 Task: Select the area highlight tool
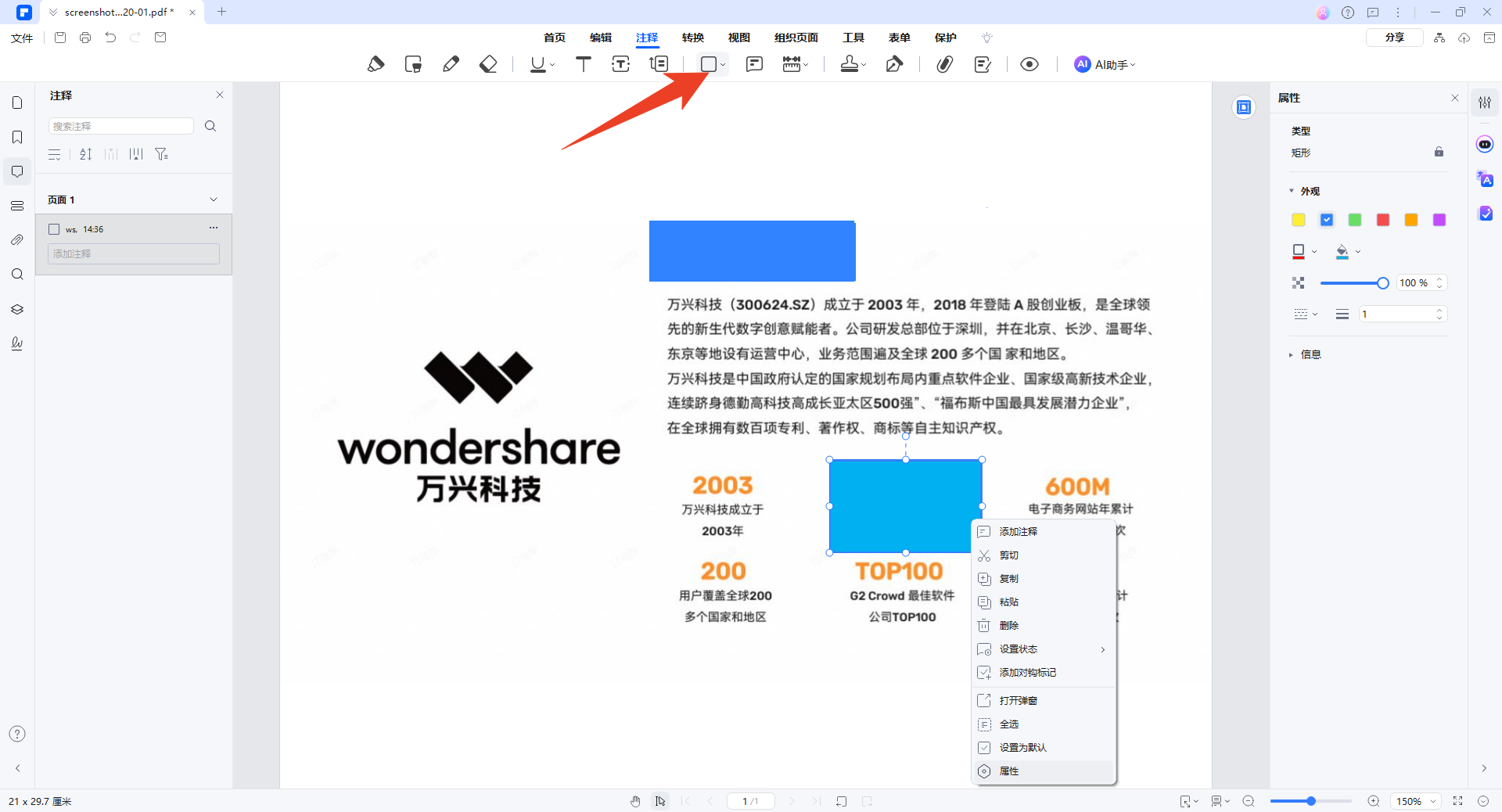click(413, 64)
